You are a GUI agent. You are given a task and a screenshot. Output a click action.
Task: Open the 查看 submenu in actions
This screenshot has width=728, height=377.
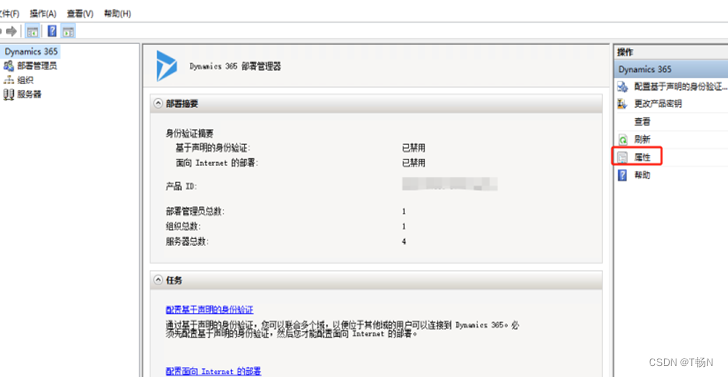point(642,122)
